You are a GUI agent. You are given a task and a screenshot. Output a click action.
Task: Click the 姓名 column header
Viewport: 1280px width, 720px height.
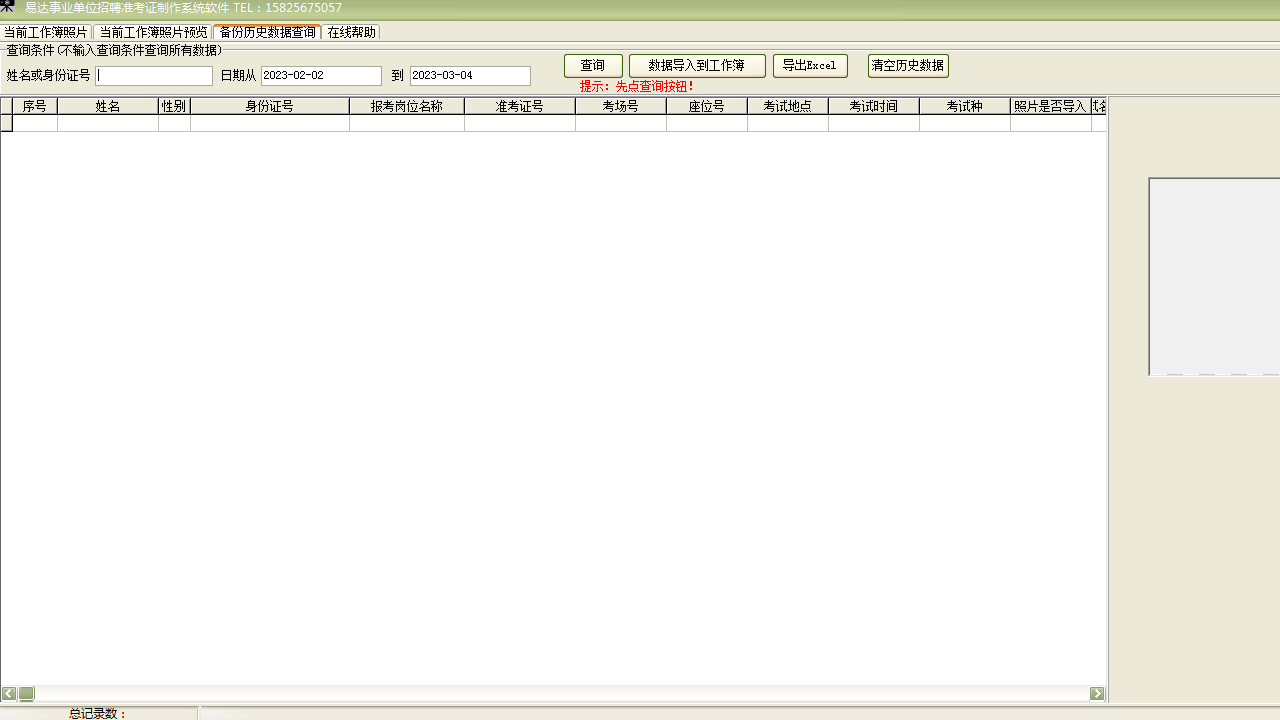pos(108,106)
